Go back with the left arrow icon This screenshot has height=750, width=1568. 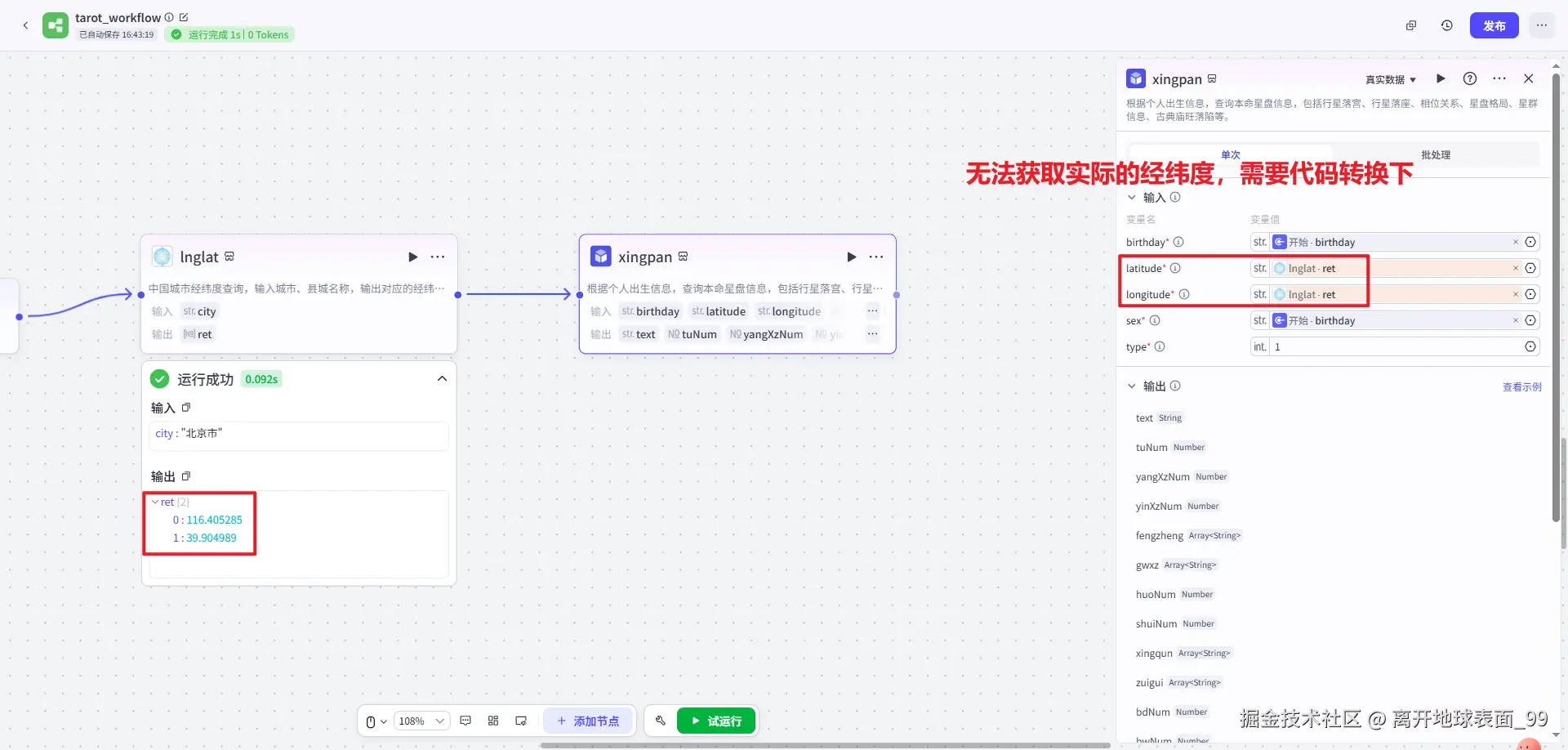click(x=25, y=25)
